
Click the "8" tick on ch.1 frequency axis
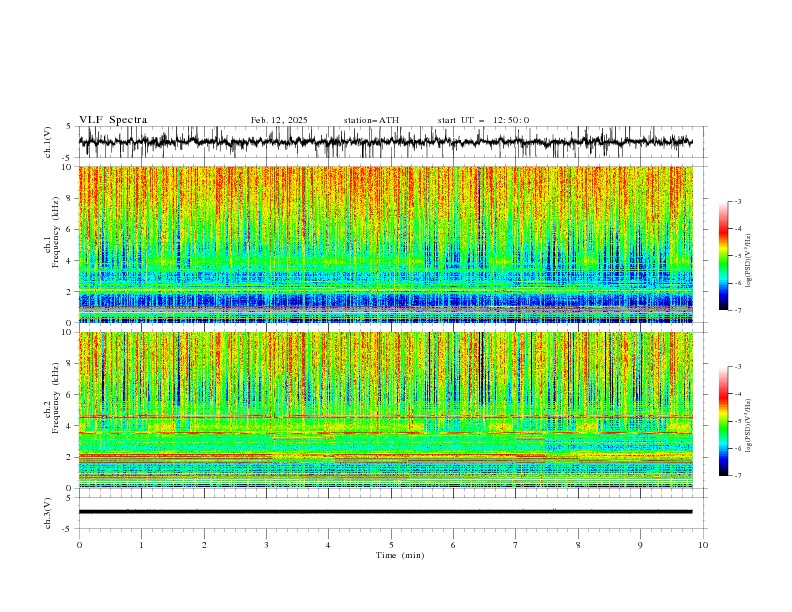(x=69, y=198)
